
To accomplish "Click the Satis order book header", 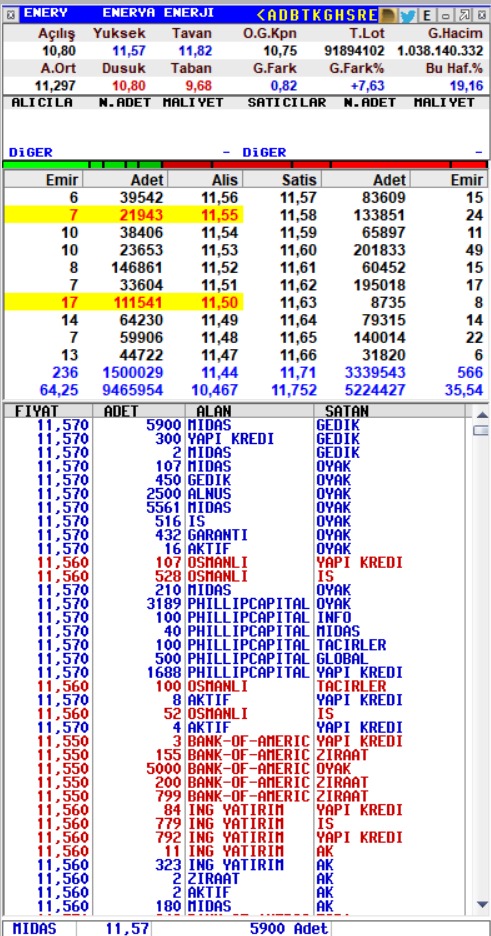I will pos(282,179).
